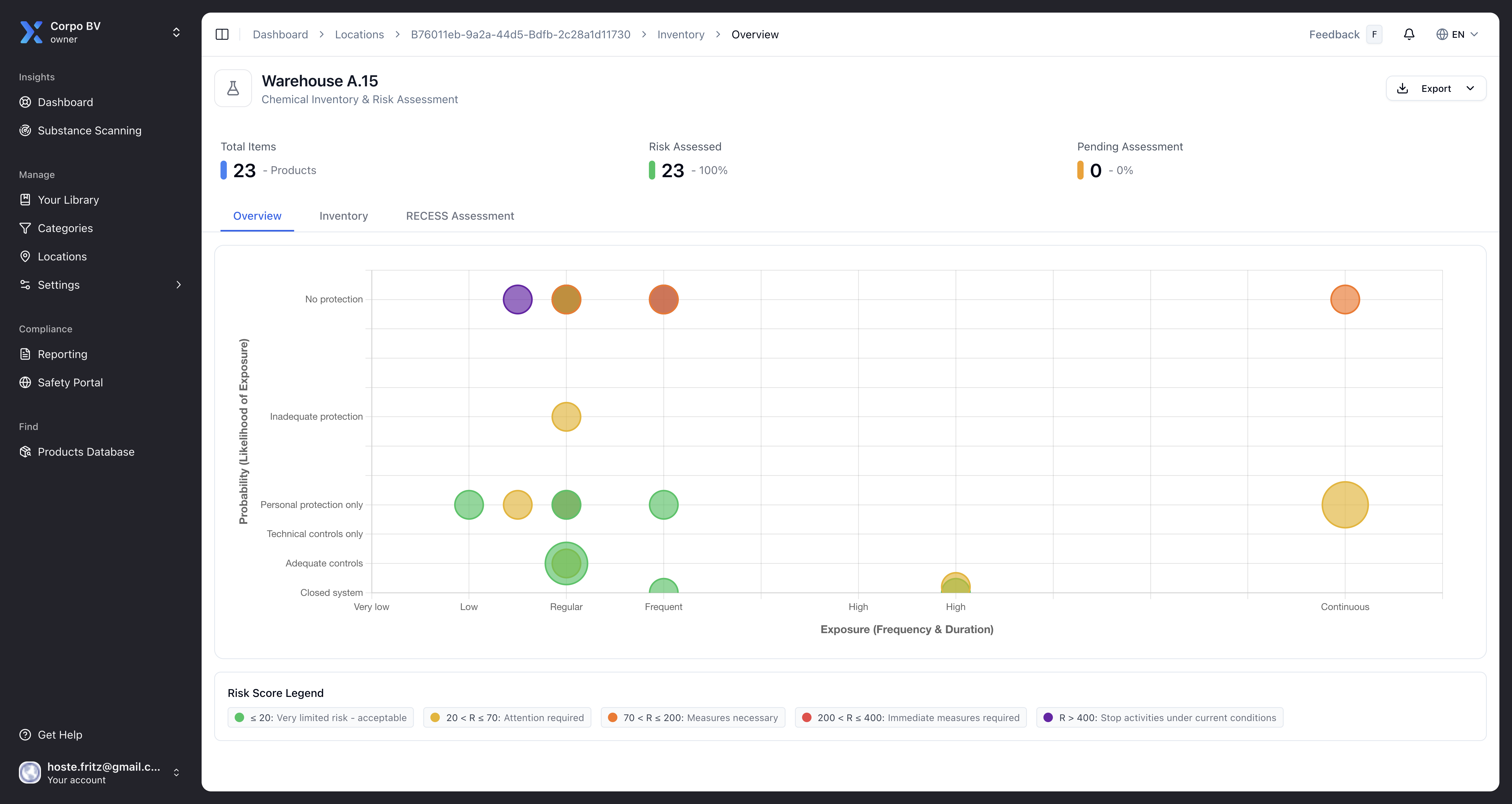Click the Safety Portal globe icon
The width and height of the screenshot is (1512, 804).
point(25,383)
